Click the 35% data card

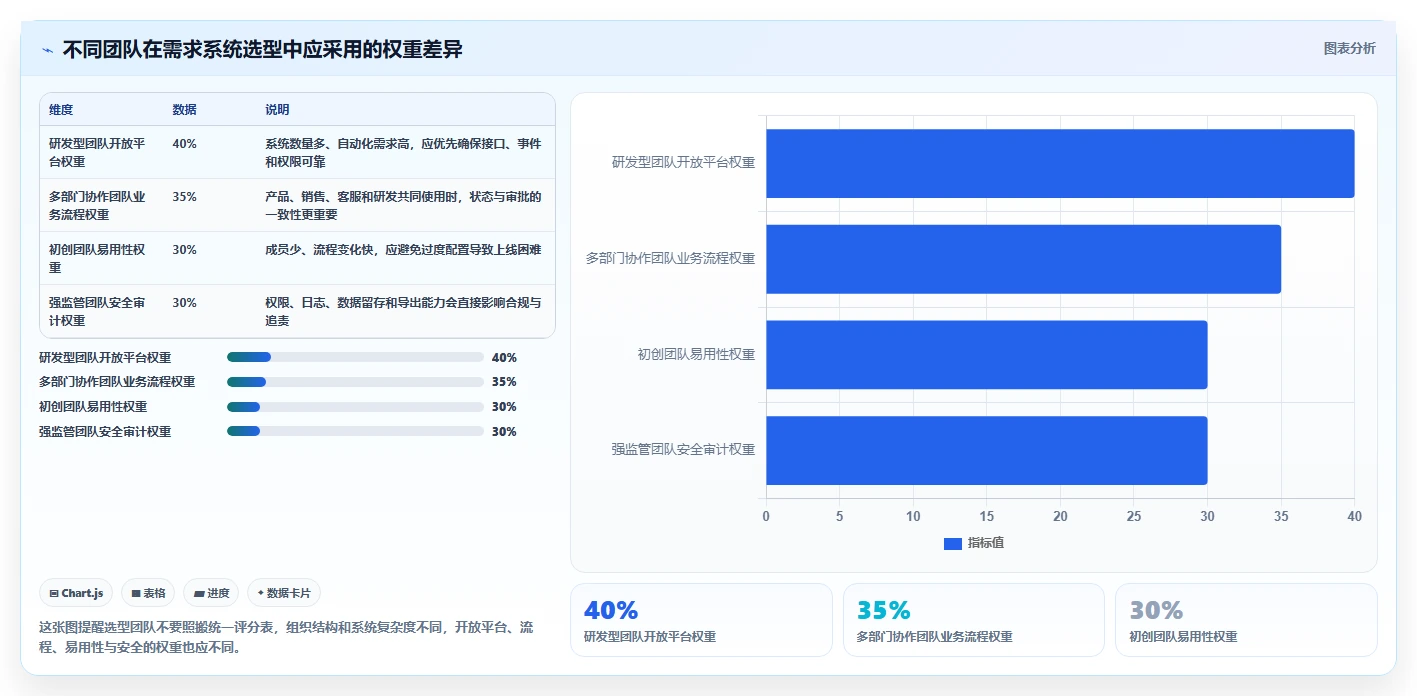click(974, 620)
